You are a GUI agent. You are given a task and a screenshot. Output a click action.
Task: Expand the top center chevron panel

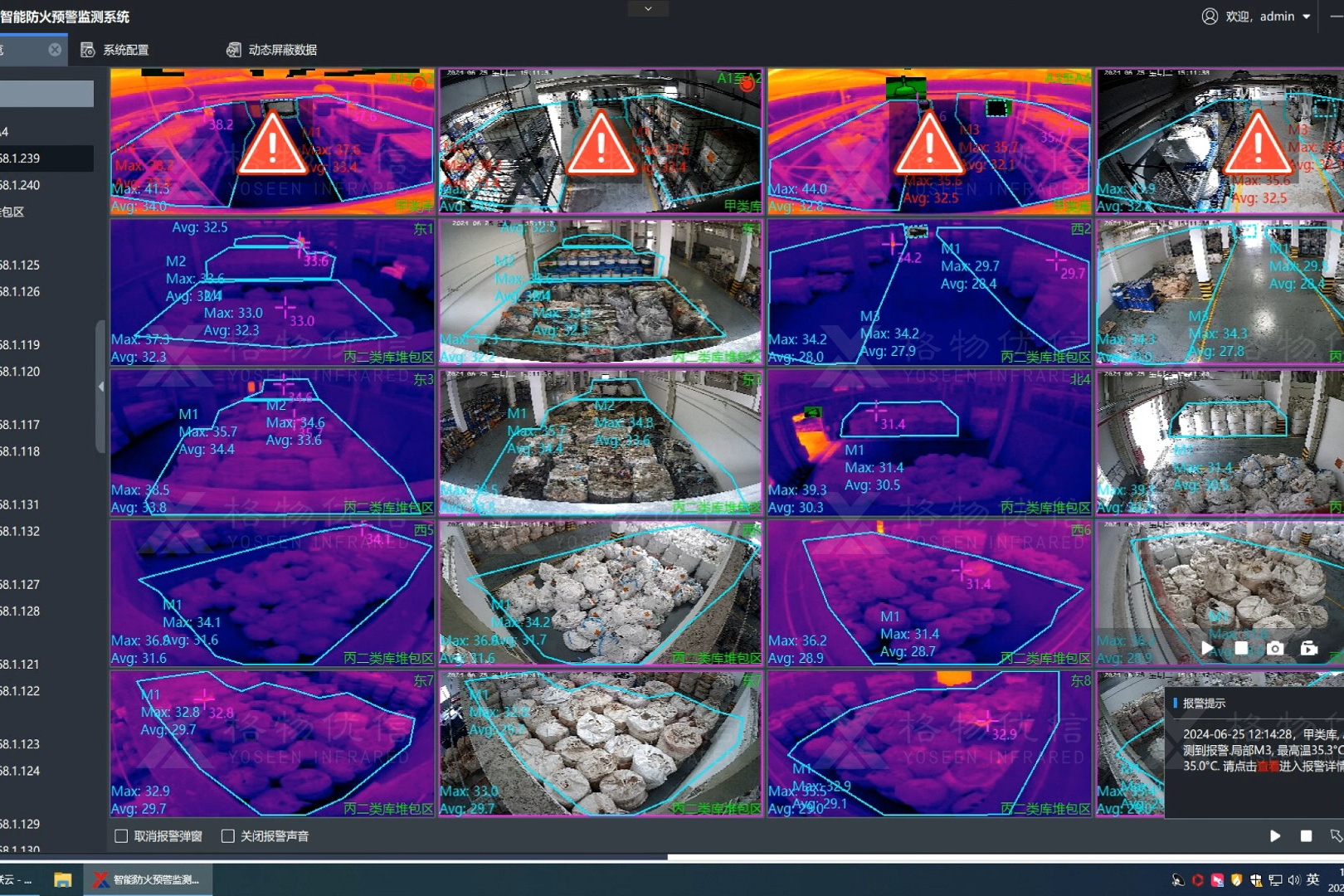[648, 8]
